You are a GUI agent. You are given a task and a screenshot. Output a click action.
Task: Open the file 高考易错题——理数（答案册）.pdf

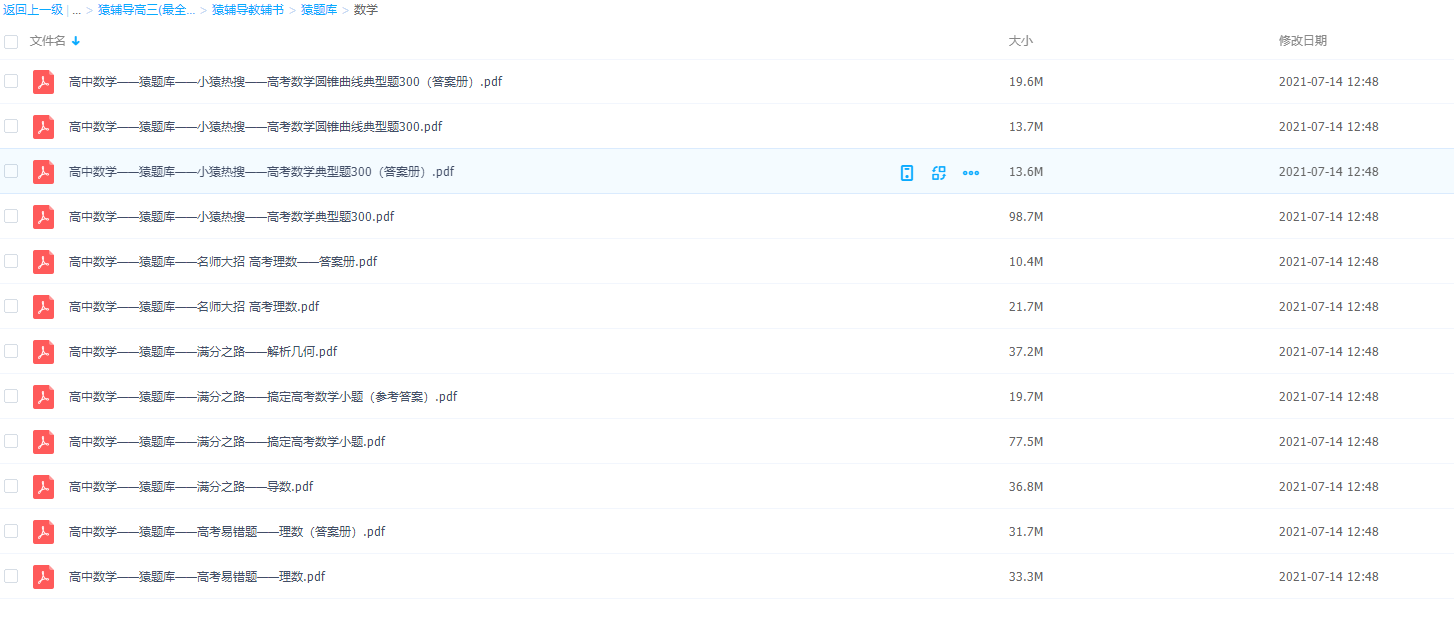coord(227,532)
